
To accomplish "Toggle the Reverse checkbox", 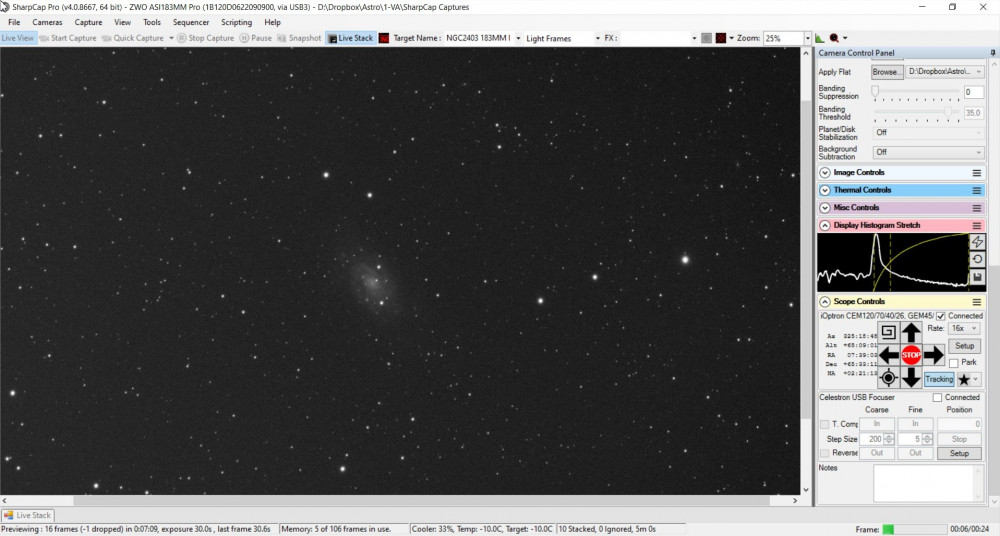I will (824, 453).
